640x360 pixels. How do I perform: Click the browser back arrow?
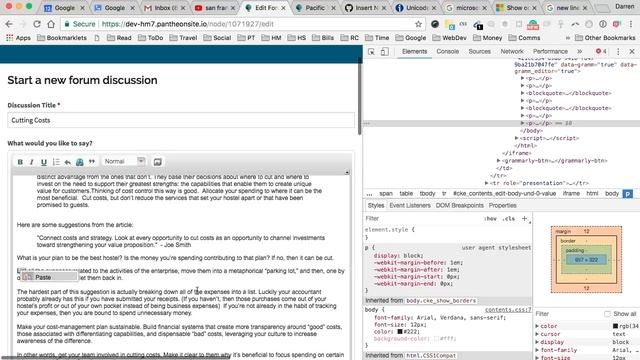pyautogui.click(x=9, y=24)
